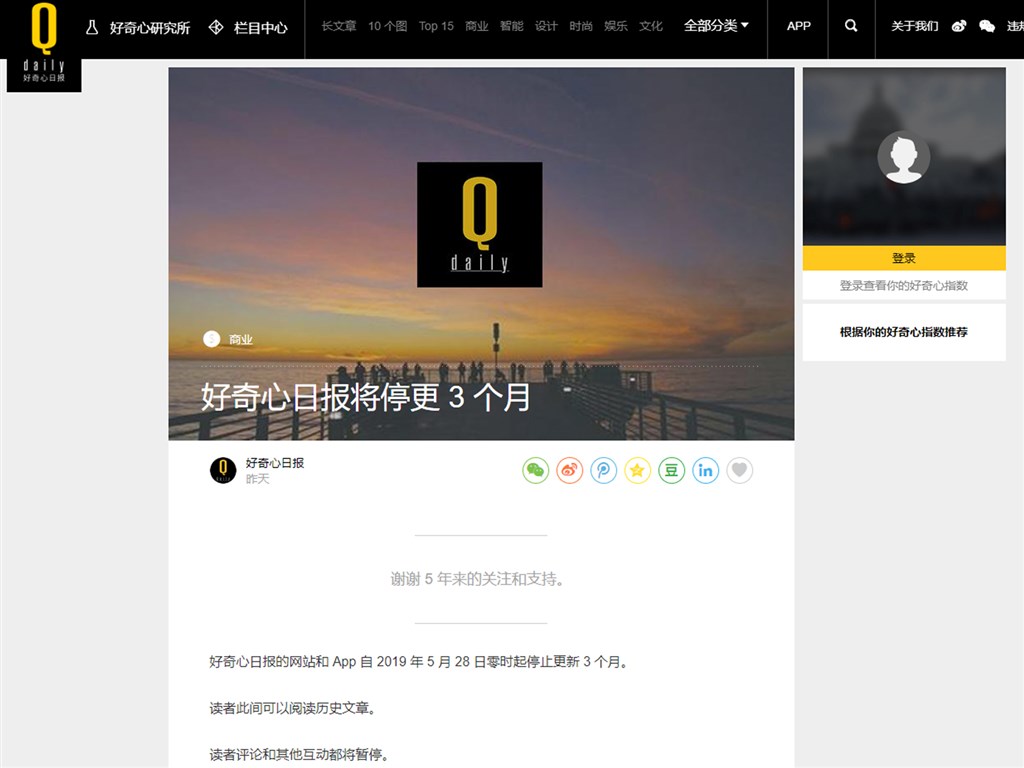Screen dimensions: 1024x768
Task: Click the flask icon beside 好奇心研究所
Action: point(92,27)
